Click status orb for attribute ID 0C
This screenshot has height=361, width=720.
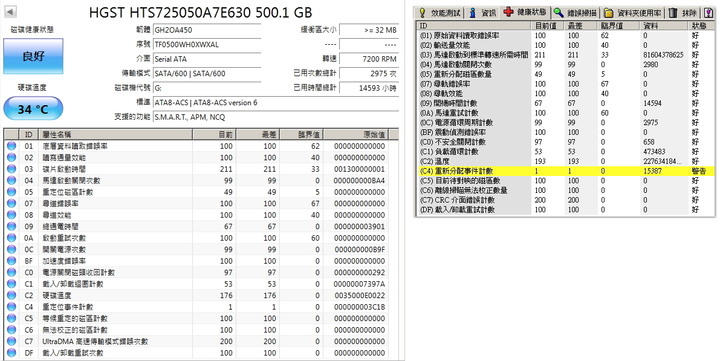tap(11, 249)
